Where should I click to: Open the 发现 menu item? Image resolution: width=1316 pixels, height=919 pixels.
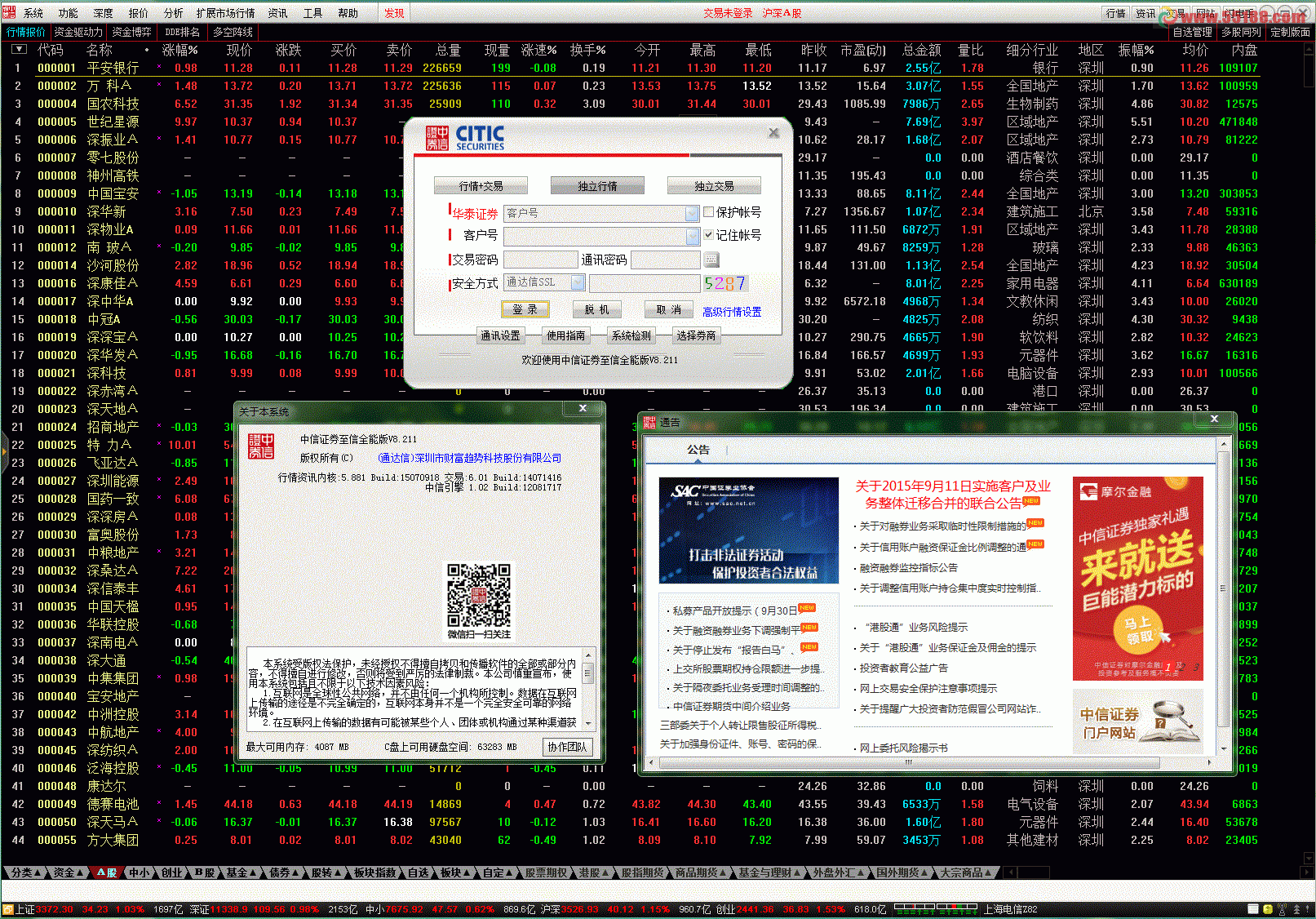click(394, 13)
